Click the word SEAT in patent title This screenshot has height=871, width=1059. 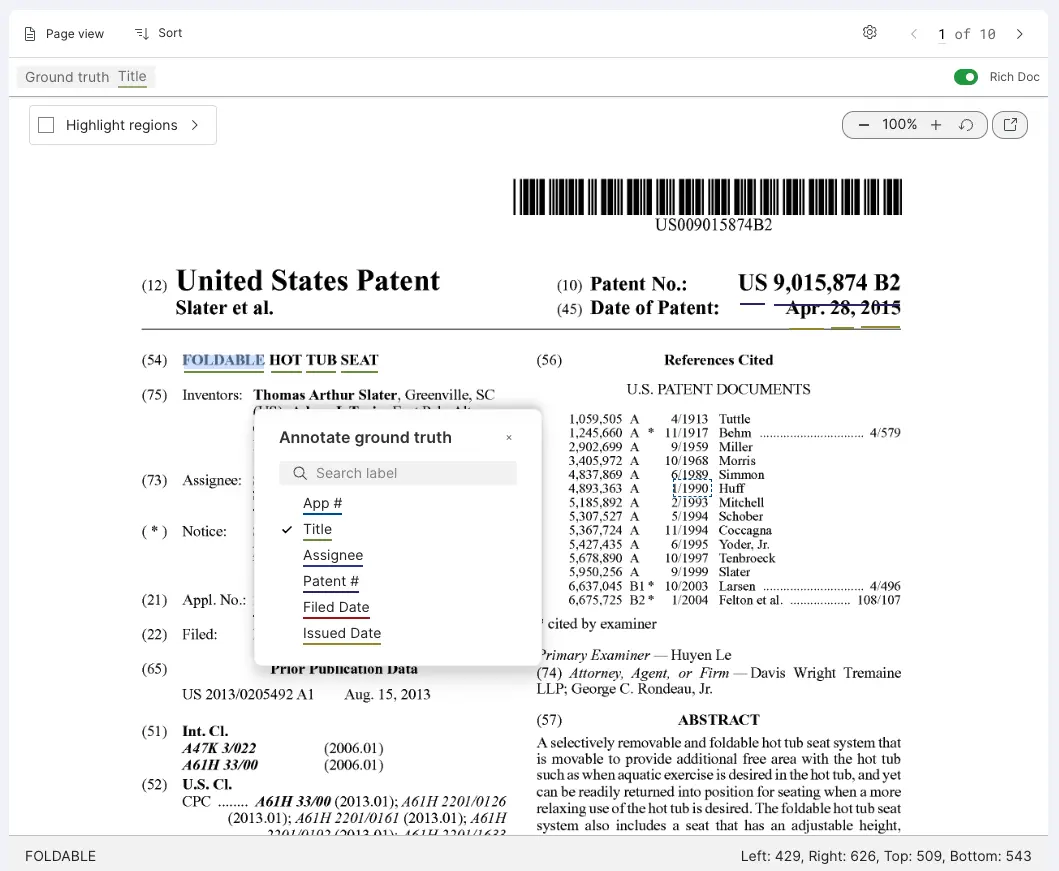(359, 360)
